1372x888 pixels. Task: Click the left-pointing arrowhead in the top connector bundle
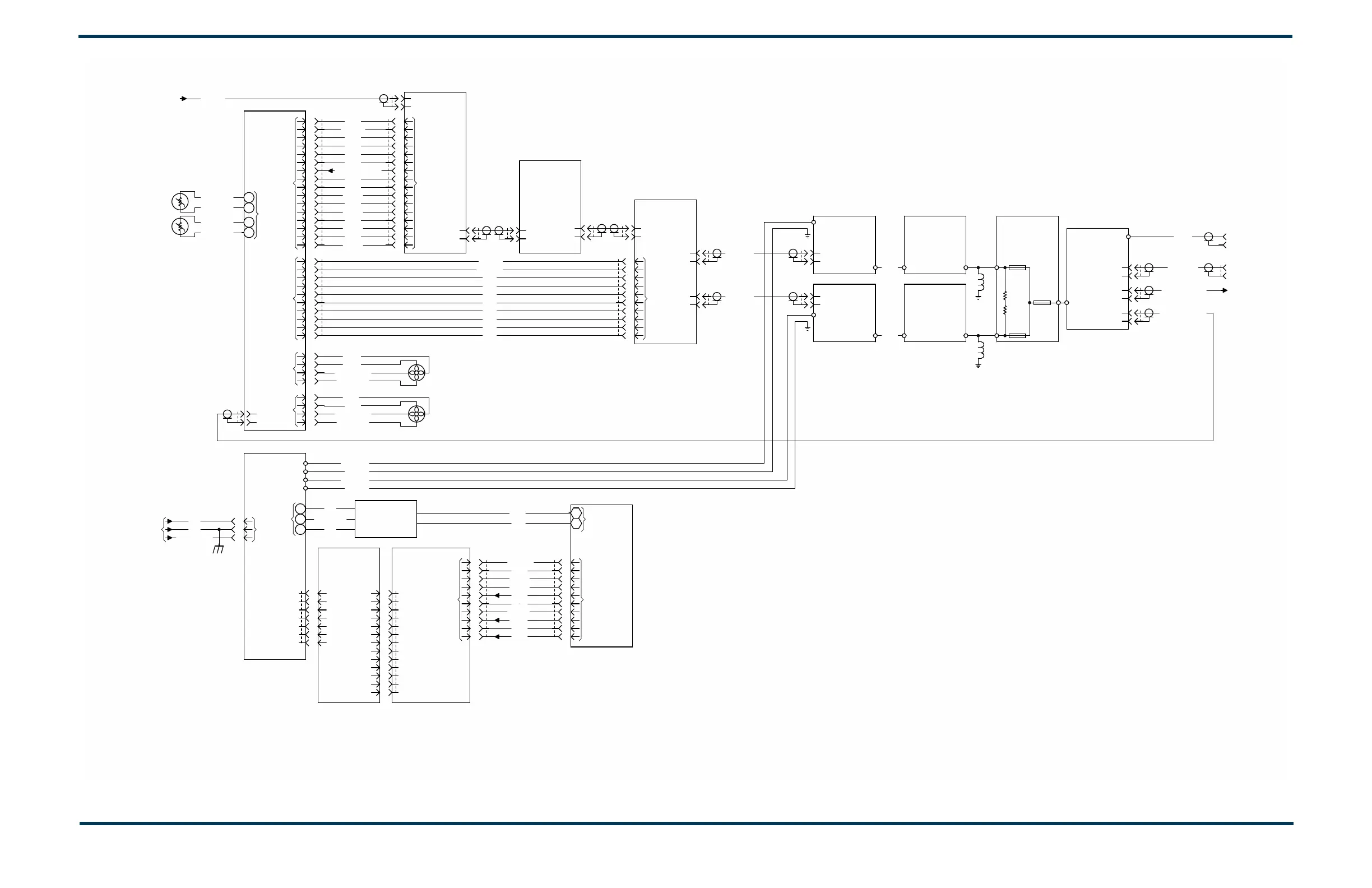point(331,170)
